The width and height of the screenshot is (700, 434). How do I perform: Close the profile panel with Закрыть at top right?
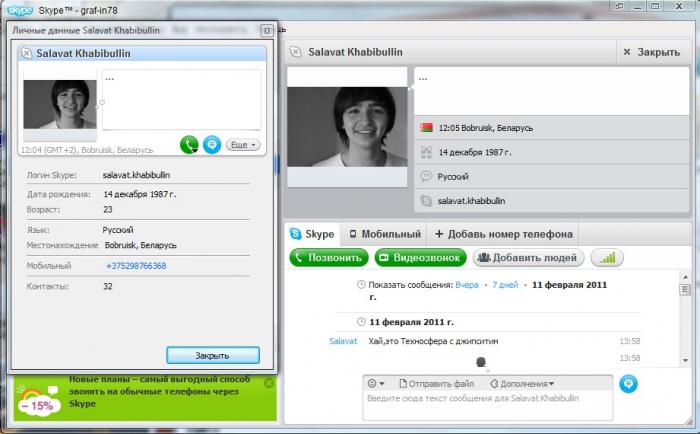(651, 52)
